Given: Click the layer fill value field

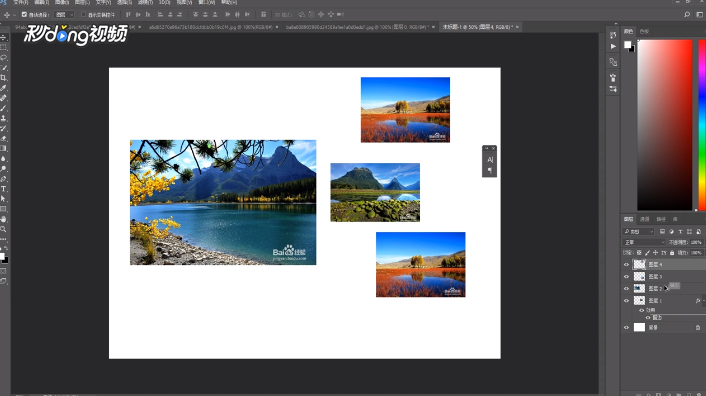Looking at the screenshot, I should [x=696, y=253].
